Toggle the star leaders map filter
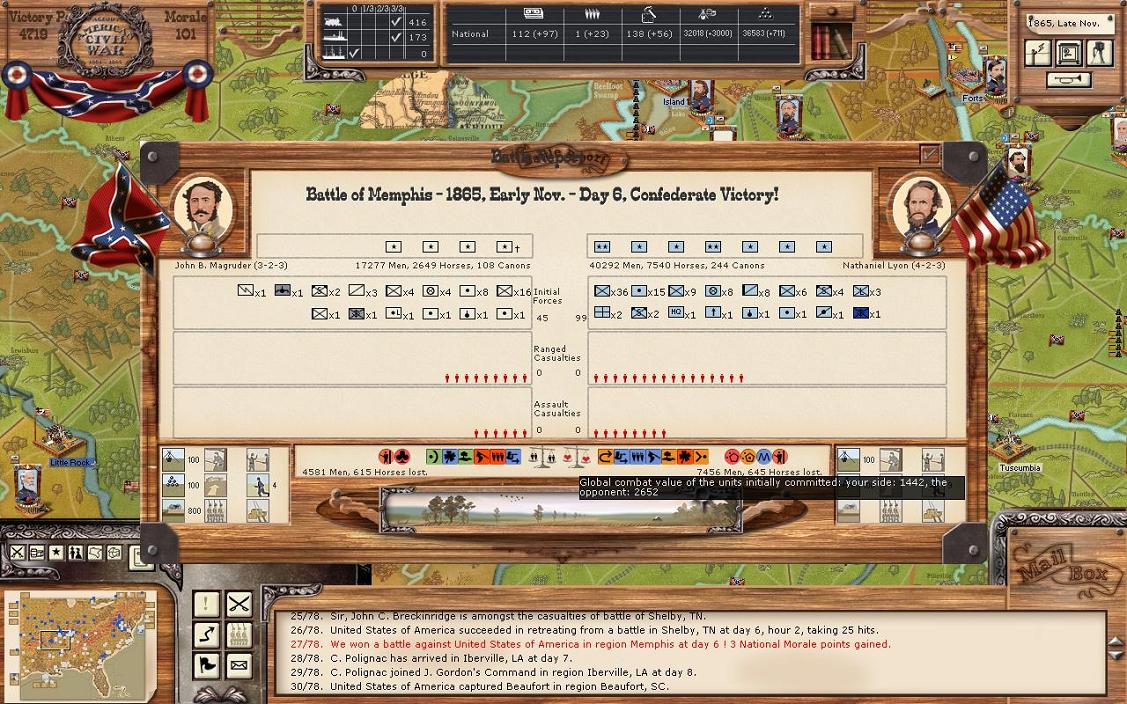The width and height of the screenshot is (1127, 704). click(57, 553)
